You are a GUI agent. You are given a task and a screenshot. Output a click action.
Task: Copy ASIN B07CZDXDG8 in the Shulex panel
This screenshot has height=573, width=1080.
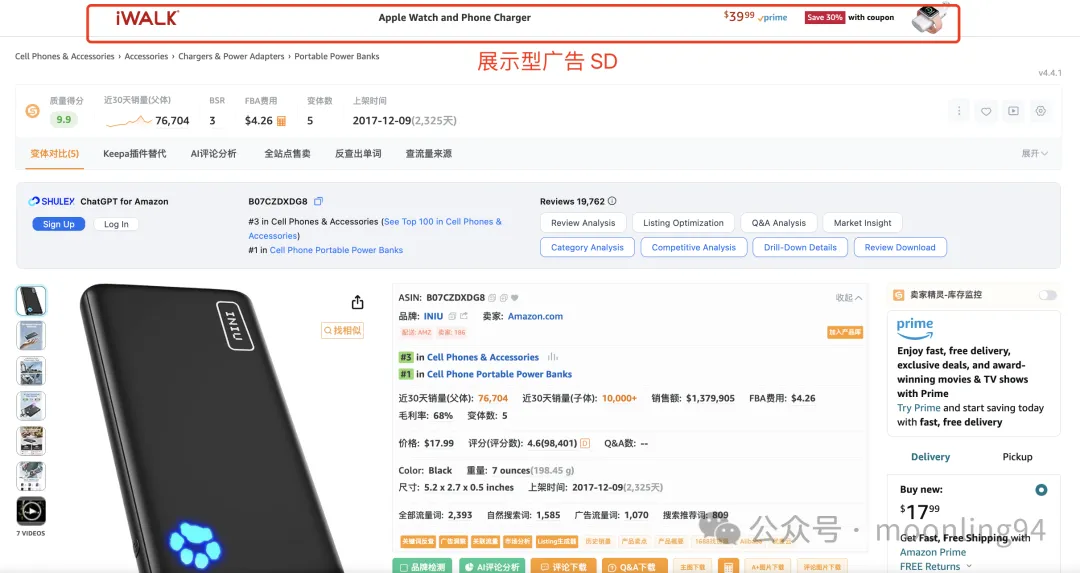point(318,202)
